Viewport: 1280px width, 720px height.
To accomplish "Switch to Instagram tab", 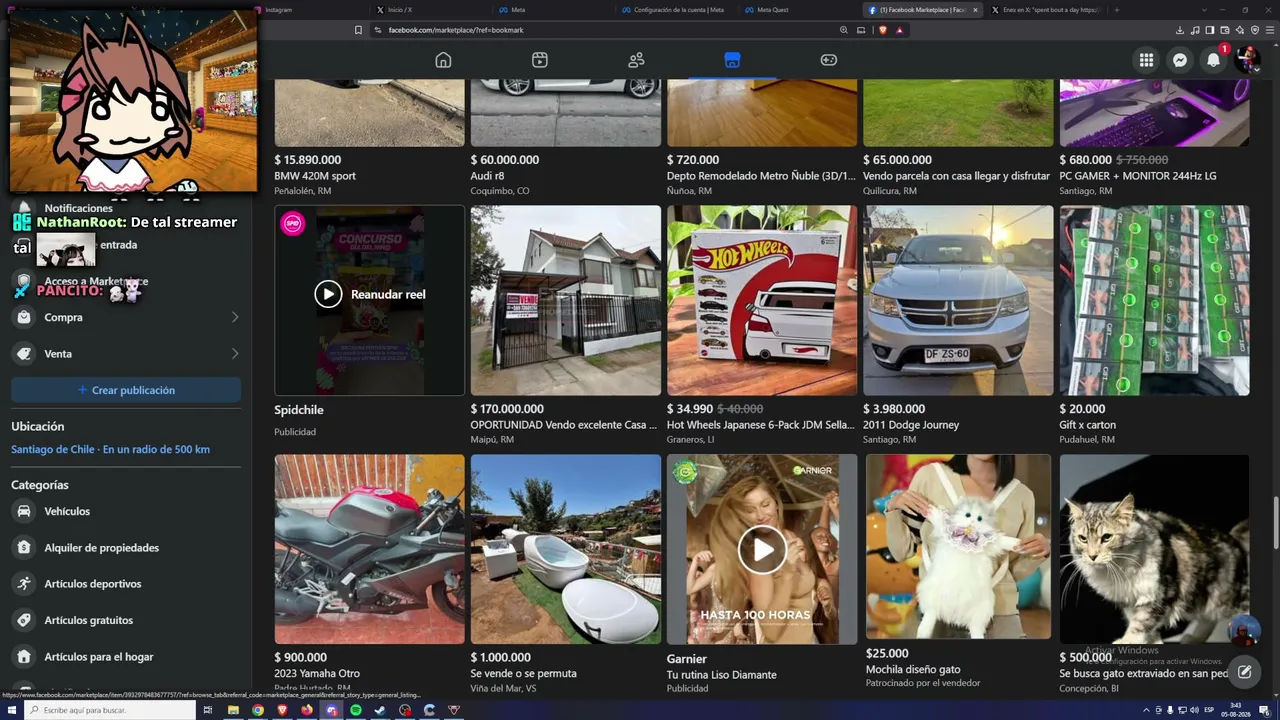I will pyautogui.click(x=309, y=10).
